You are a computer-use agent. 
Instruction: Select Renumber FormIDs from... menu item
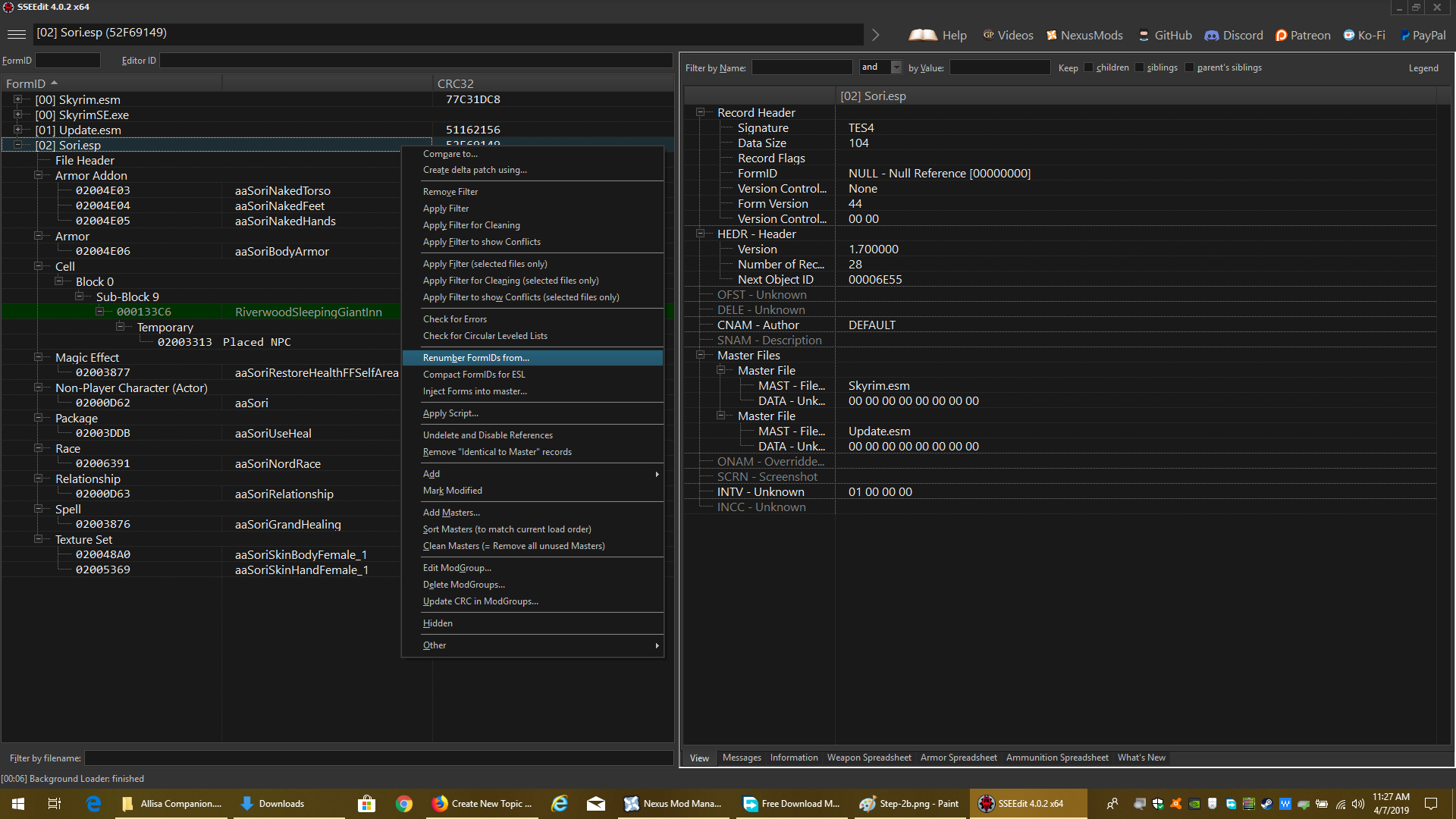[x=532, y=358]
